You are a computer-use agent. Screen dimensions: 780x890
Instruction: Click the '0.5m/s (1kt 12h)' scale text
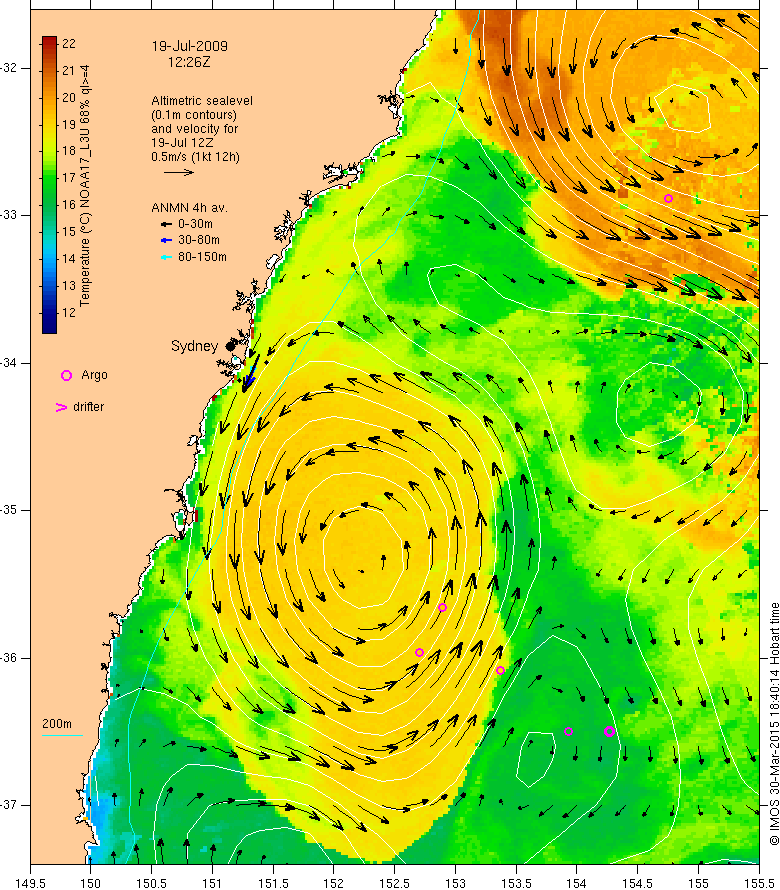(195, 157)
